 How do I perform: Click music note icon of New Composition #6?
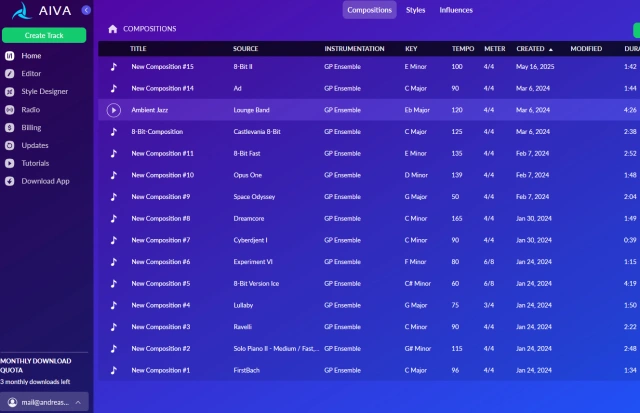114,262
